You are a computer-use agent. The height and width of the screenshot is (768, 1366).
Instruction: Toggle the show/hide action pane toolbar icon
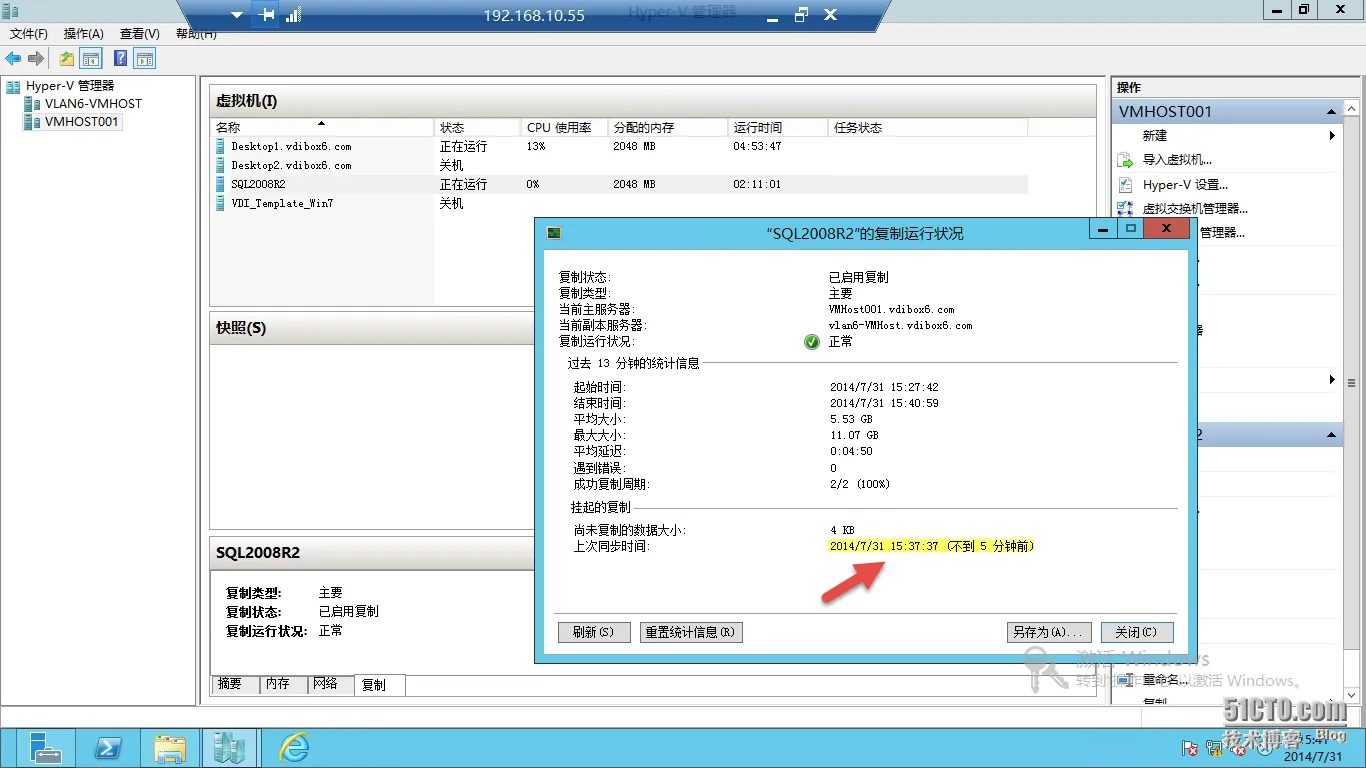pos(145,59)
